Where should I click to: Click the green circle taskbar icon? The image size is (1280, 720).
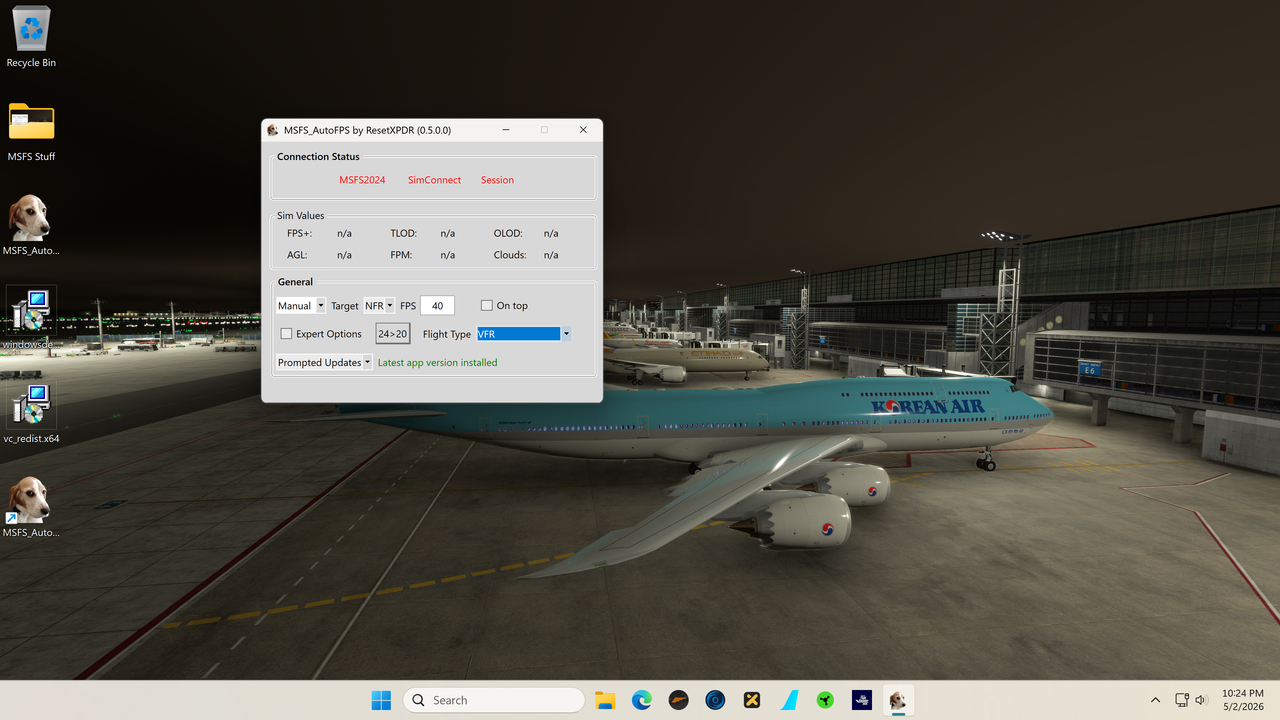(x=825, y=700)
